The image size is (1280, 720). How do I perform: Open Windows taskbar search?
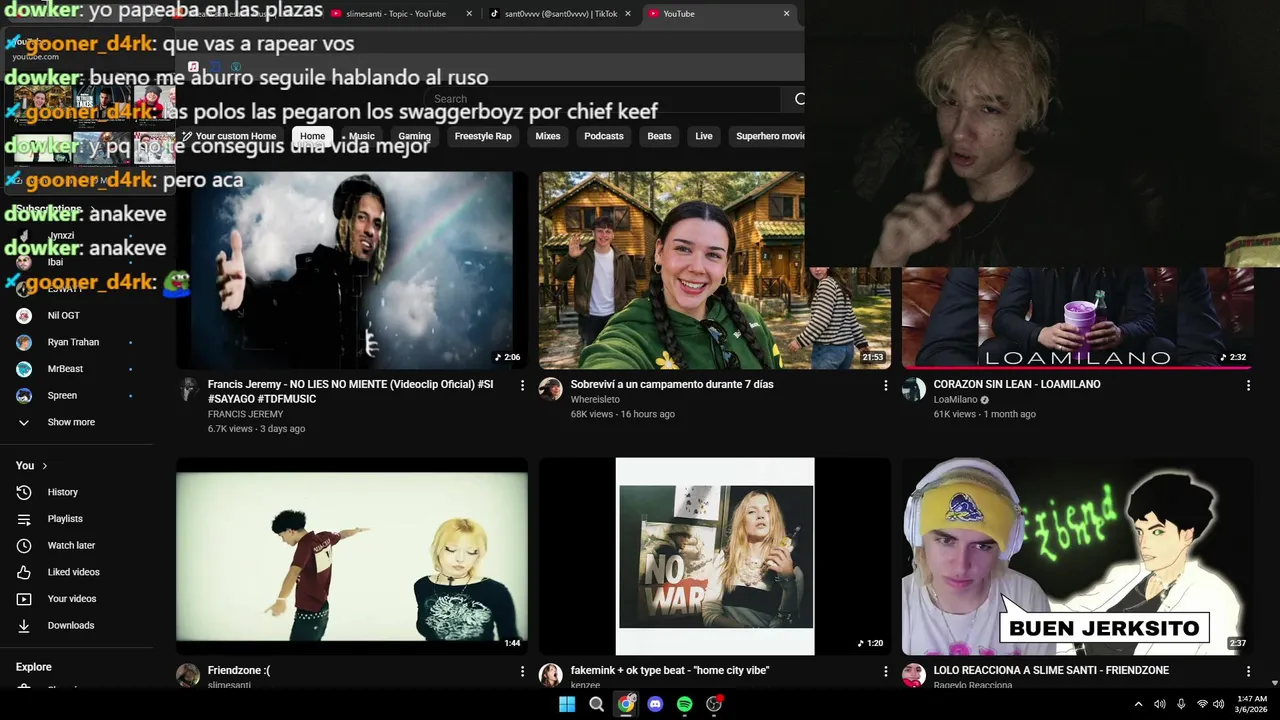(596, 704)
